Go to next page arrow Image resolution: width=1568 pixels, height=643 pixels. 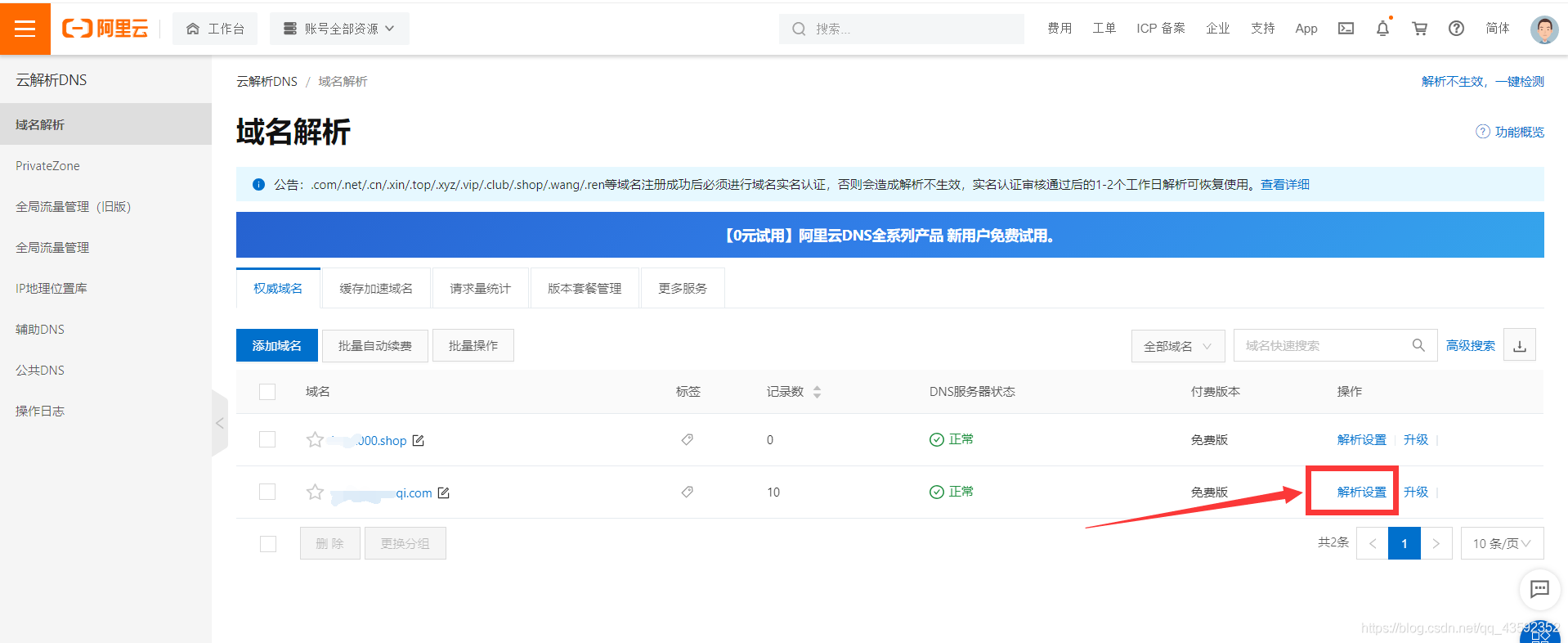pos(1436,543)
